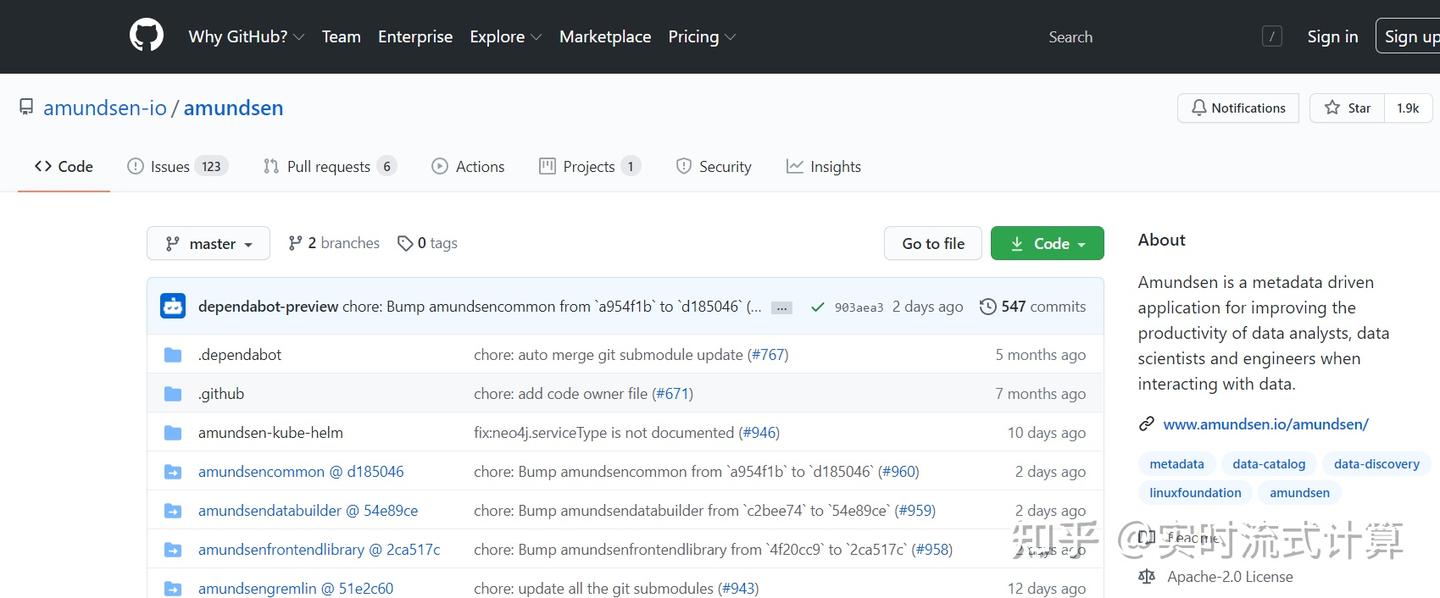Click the GitHub logo icon
The width and height of the screenshot is (1440, 598).
point(146,34)
